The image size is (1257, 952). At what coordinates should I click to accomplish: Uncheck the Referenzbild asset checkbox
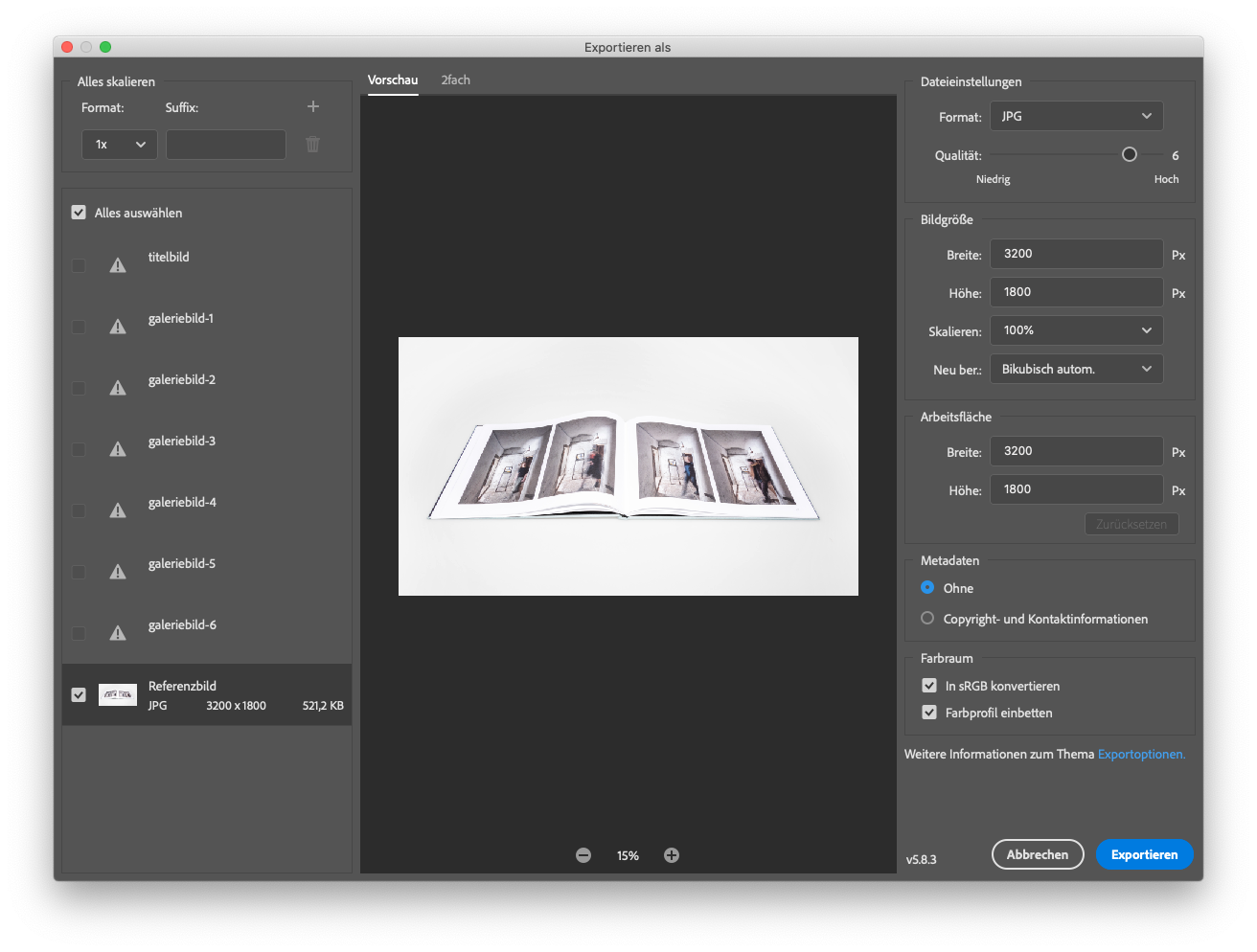point(79,694)
